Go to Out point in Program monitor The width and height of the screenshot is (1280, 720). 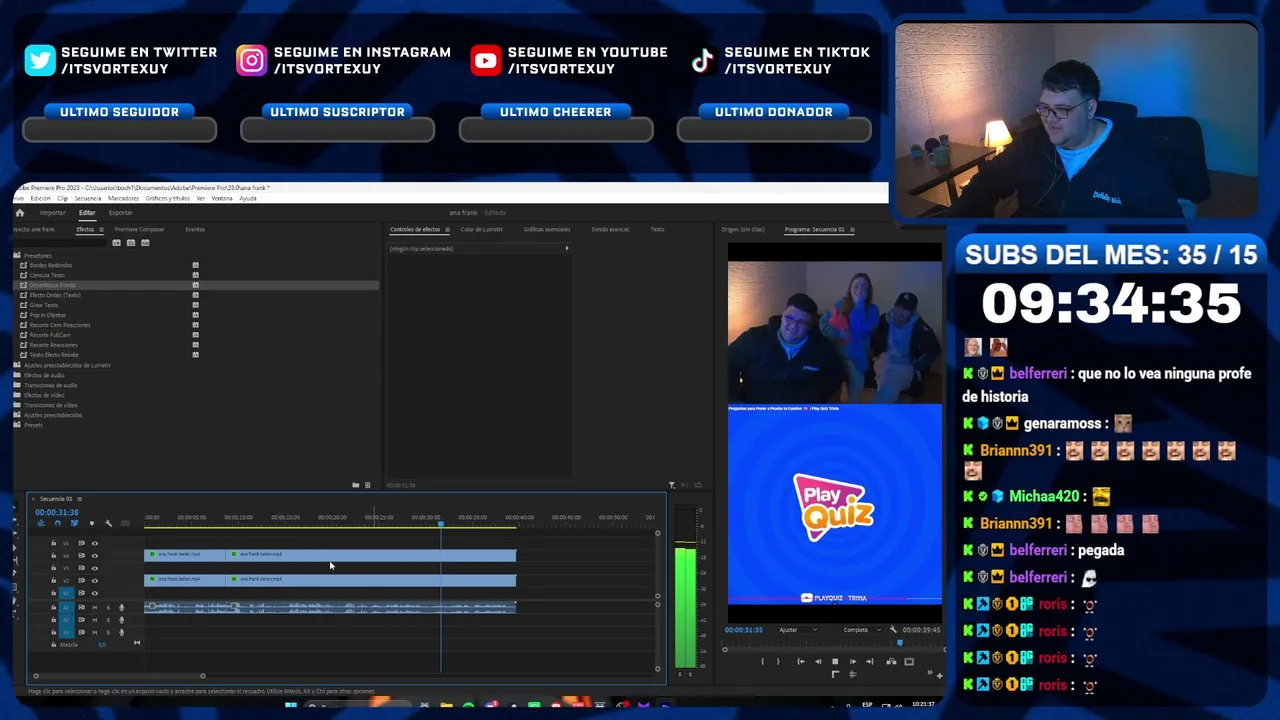pyautogui.click(x=869, y=661)
